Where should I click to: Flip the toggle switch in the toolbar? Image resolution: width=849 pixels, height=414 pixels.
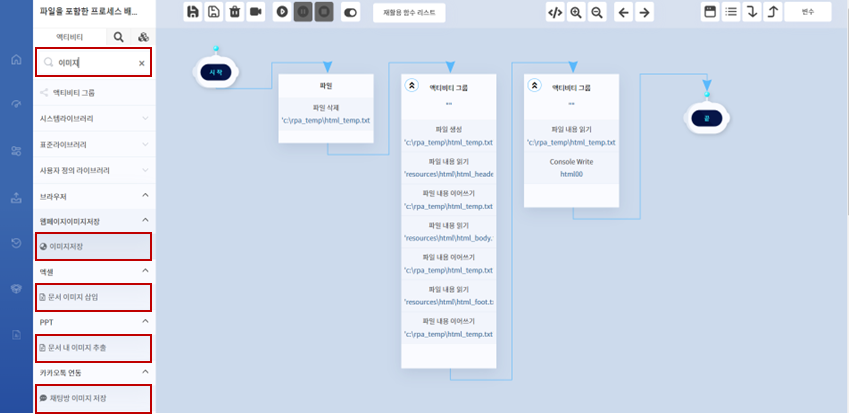point(350,12)
